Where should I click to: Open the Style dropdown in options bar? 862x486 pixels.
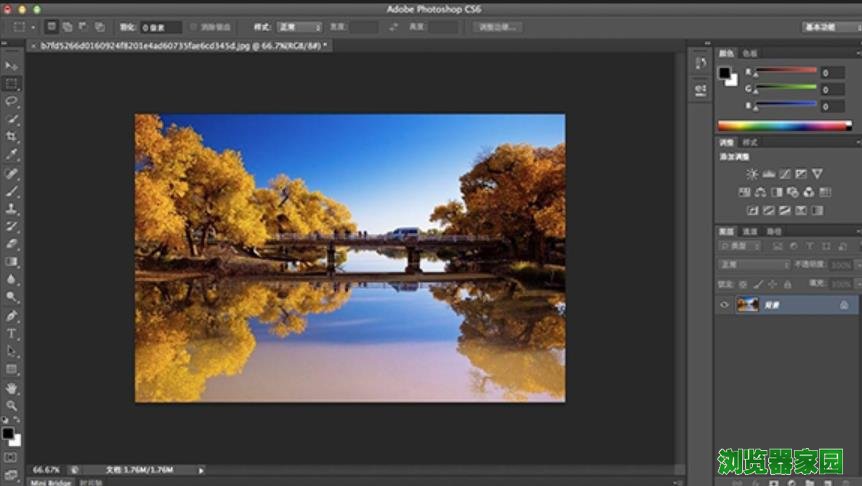(300, 27)
